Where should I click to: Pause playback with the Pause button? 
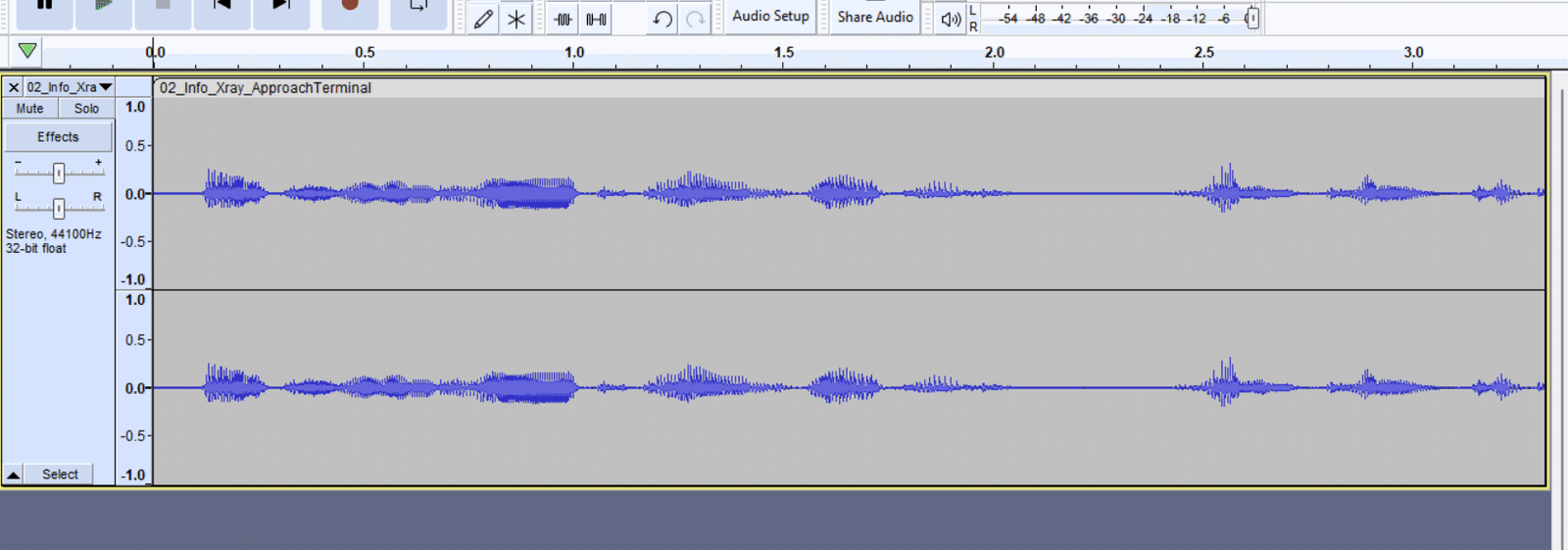(x=45, y=8)
